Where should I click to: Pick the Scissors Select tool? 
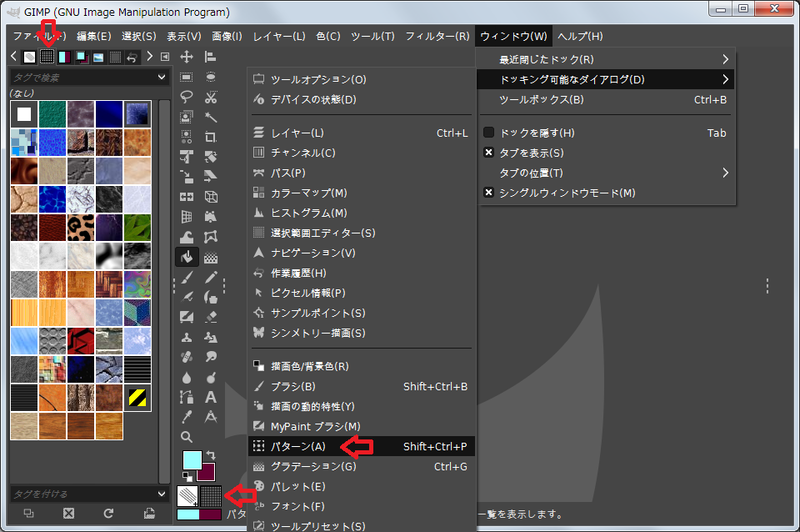point(210,97)
